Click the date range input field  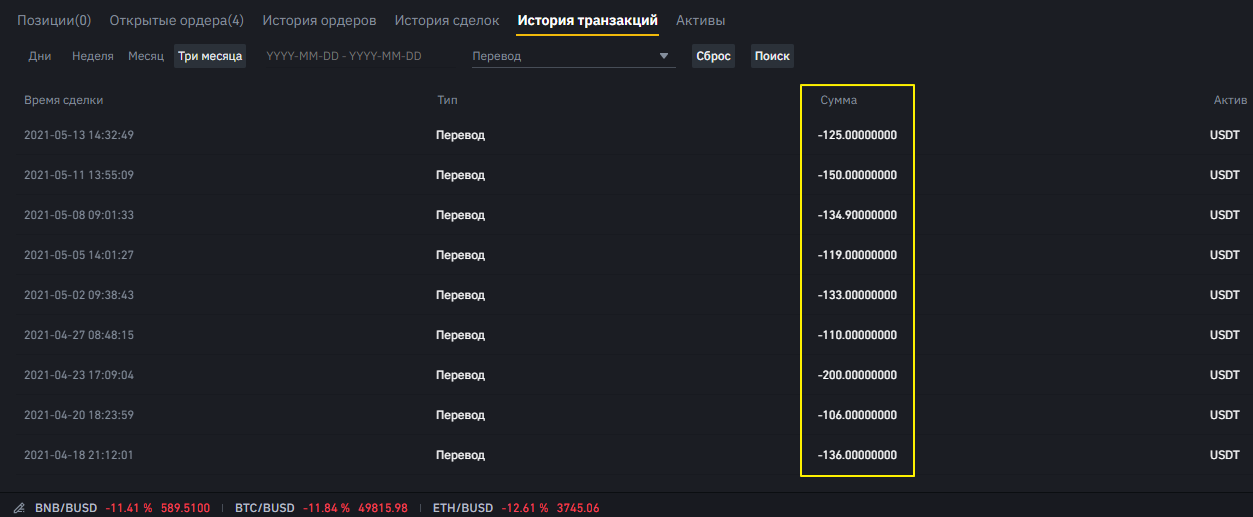click(x=344, y=56)
